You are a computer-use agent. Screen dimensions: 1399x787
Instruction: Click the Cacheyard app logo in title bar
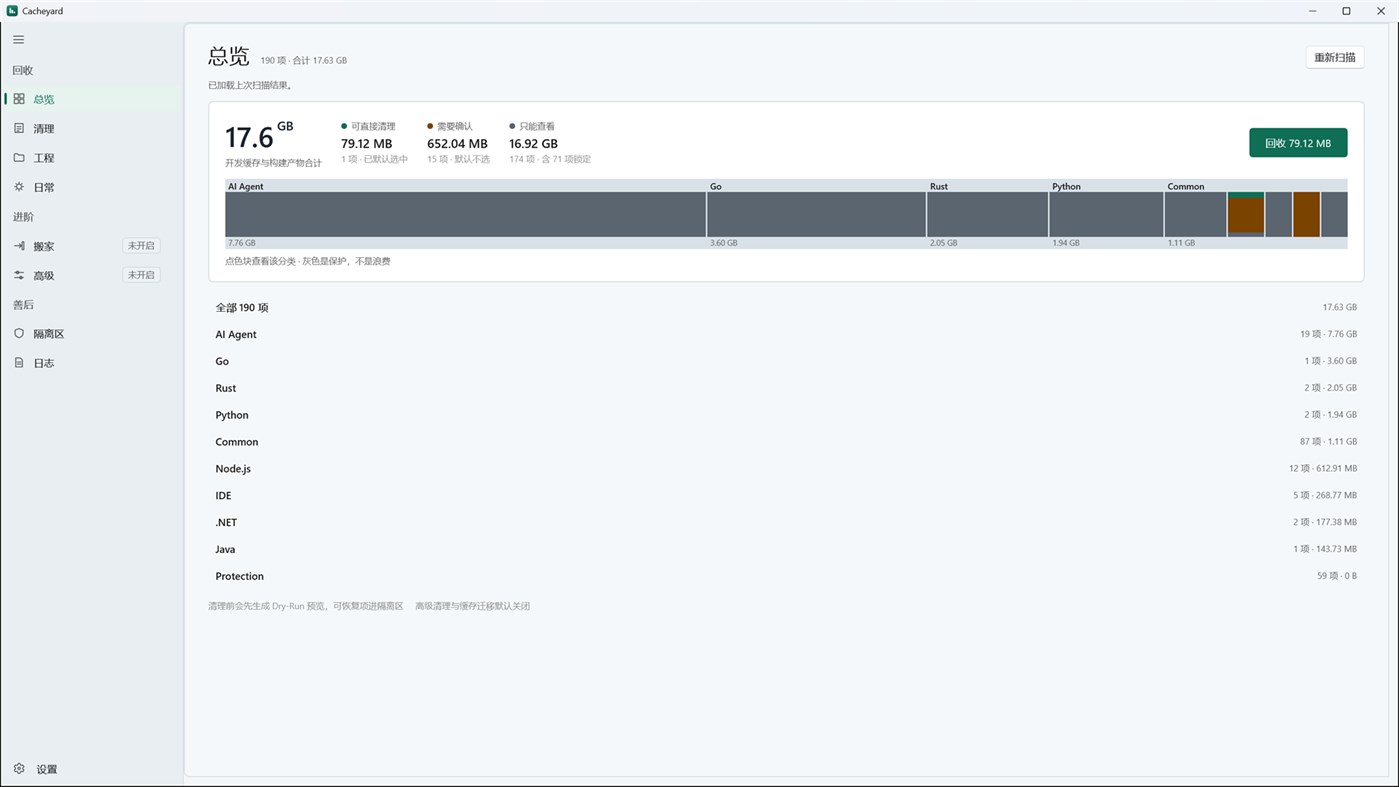point(12,11)
